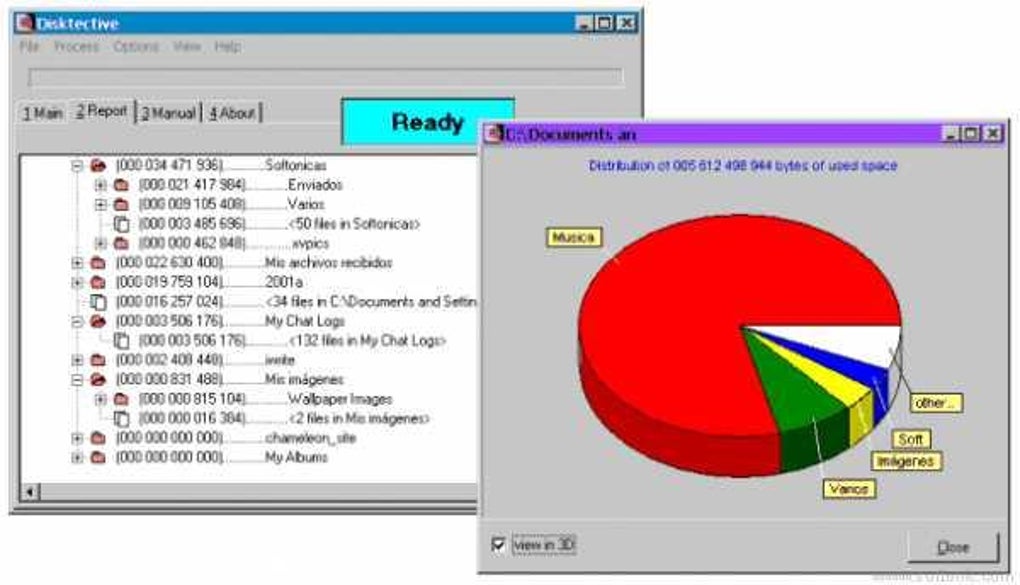Expand the xvpics tree node

point(100,243)
